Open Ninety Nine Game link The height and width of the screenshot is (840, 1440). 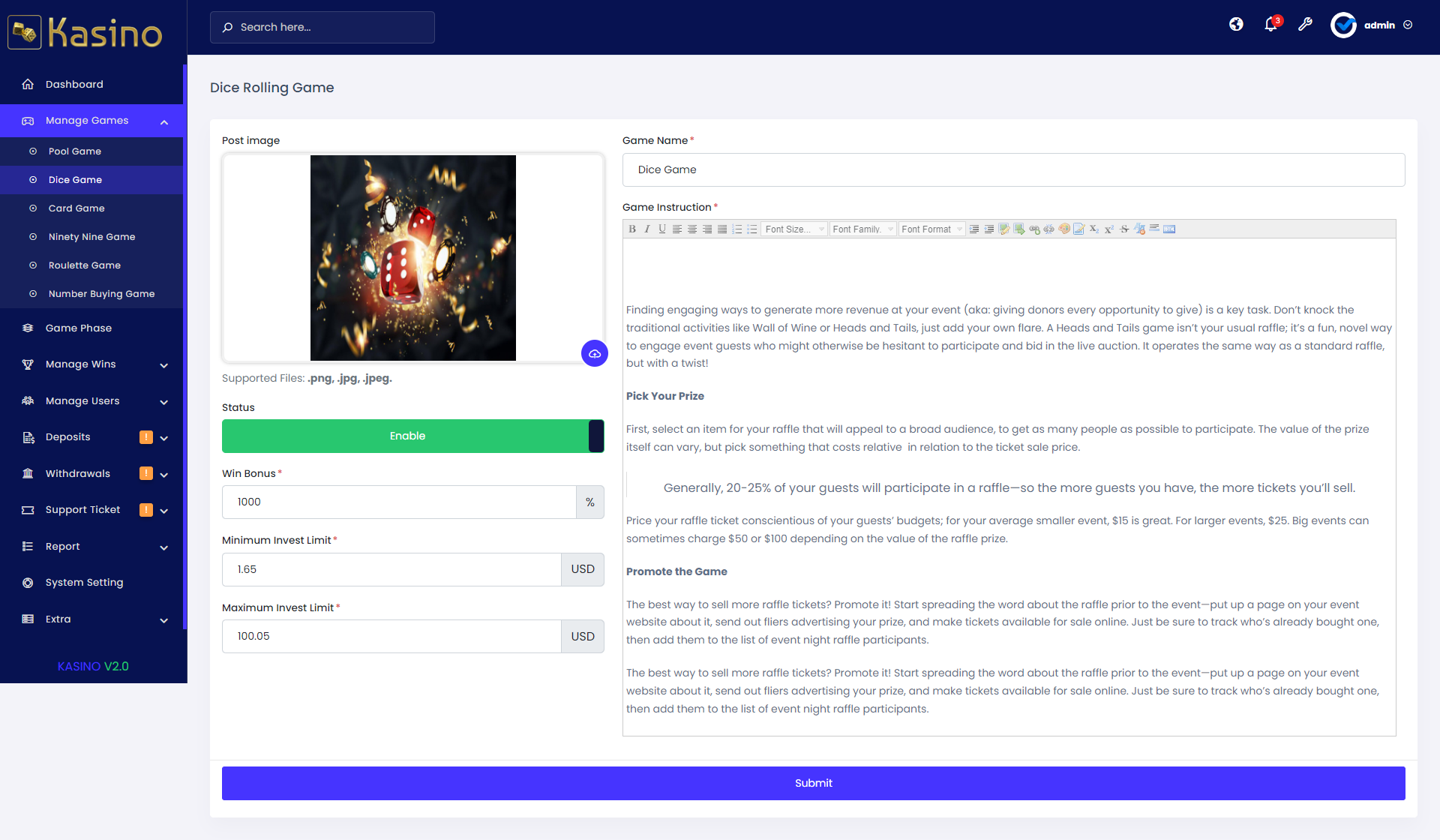coord(91,237)
